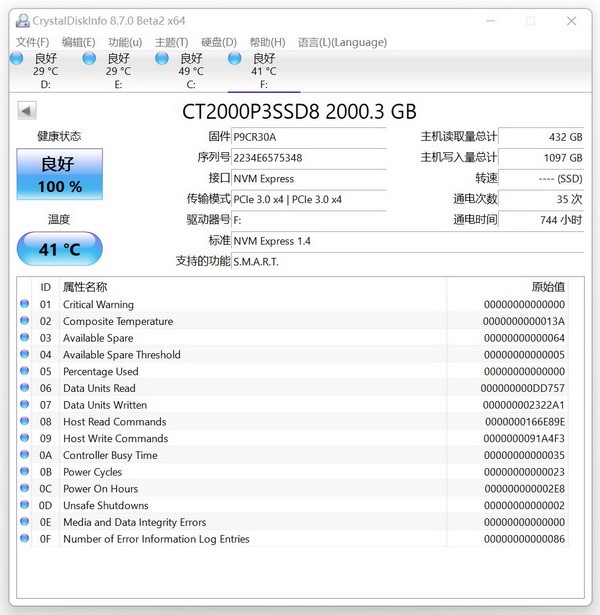Click the disk title CT2000P3SSD8 2000.3 GB

pos(299,112)
